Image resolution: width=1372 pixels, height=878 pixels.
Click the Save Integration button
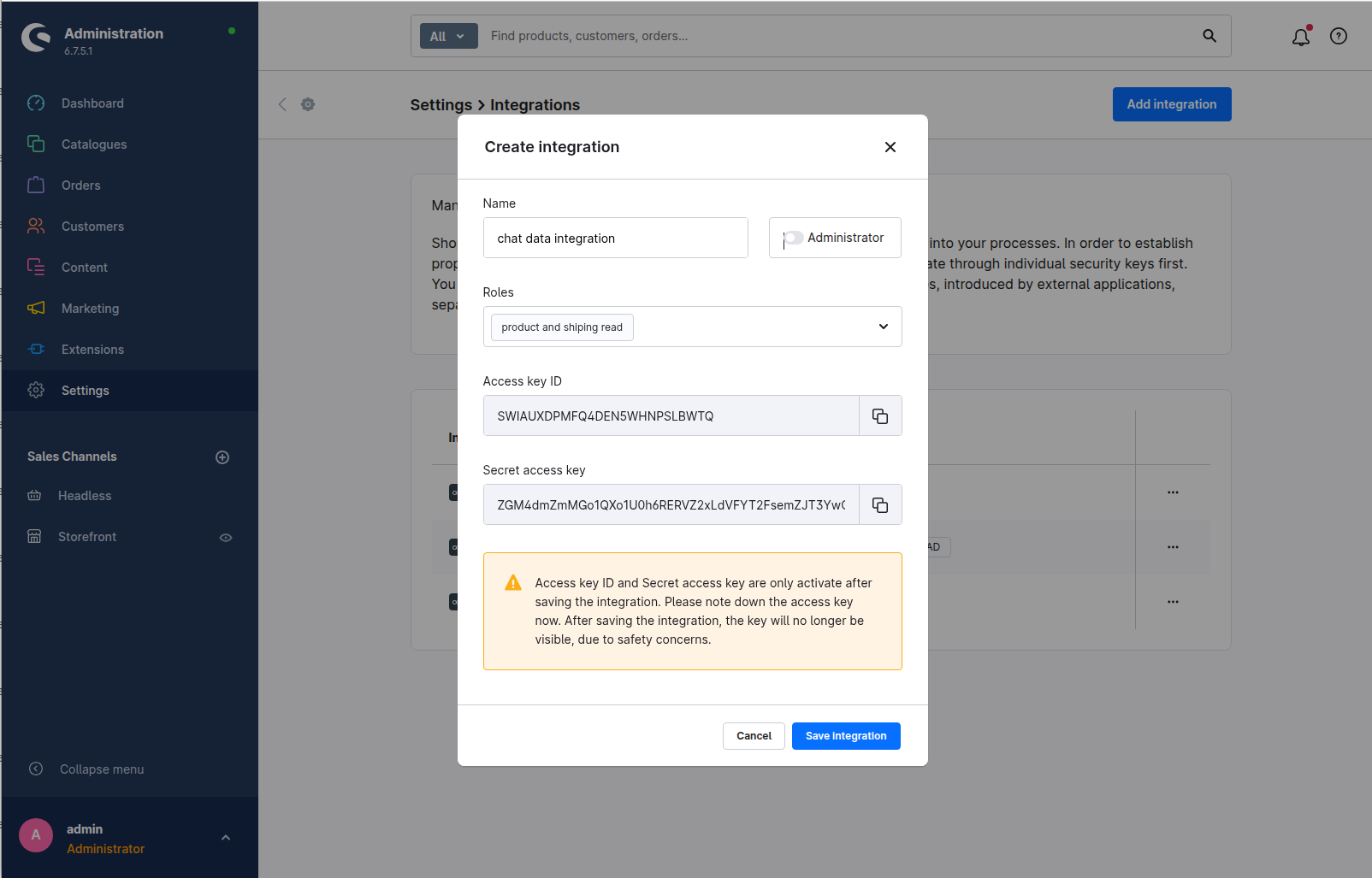tap(845, 735)
